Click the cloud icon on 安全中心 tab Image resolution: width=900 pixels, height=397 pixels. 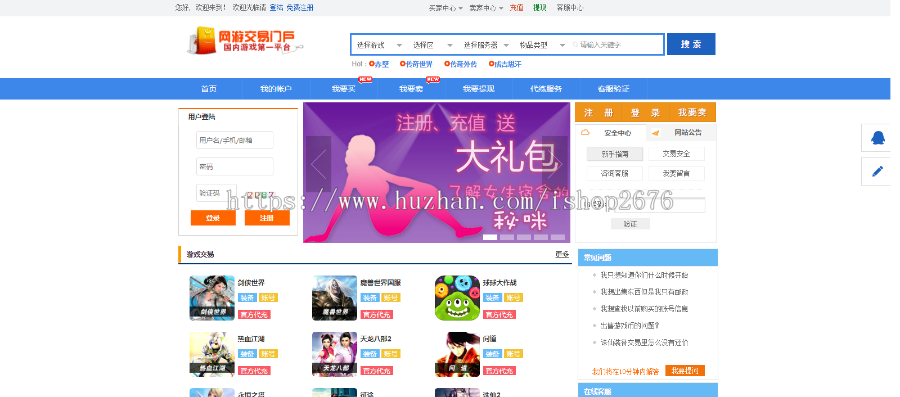[x=585, y=132]
